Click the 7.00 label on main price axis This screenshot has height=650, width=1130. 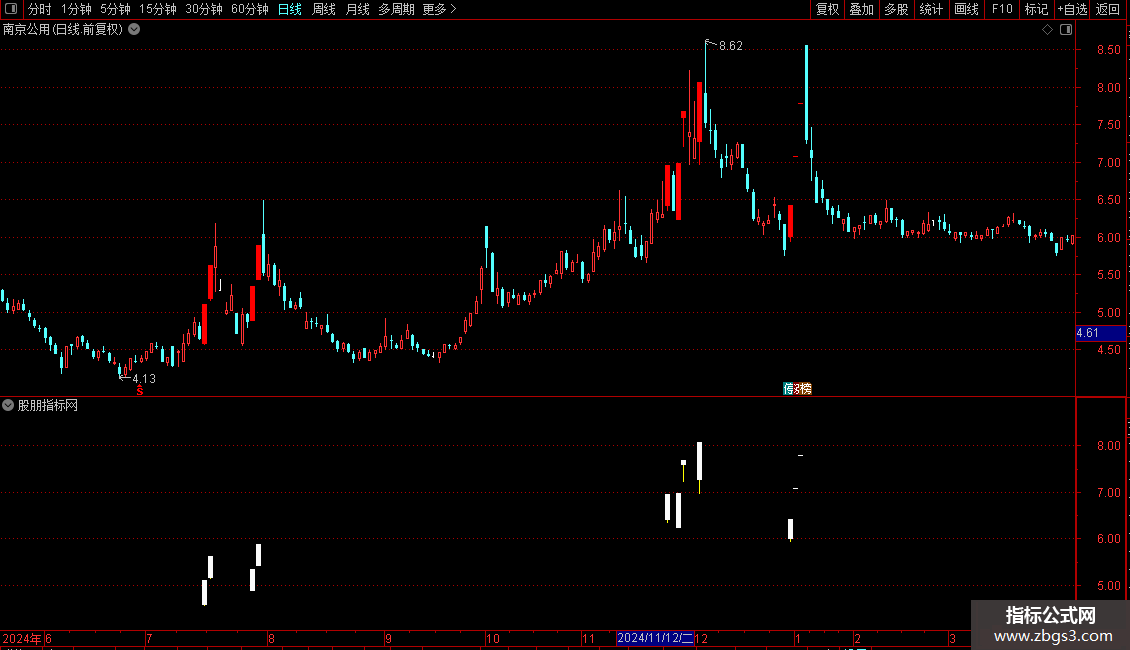point(1108,163)
